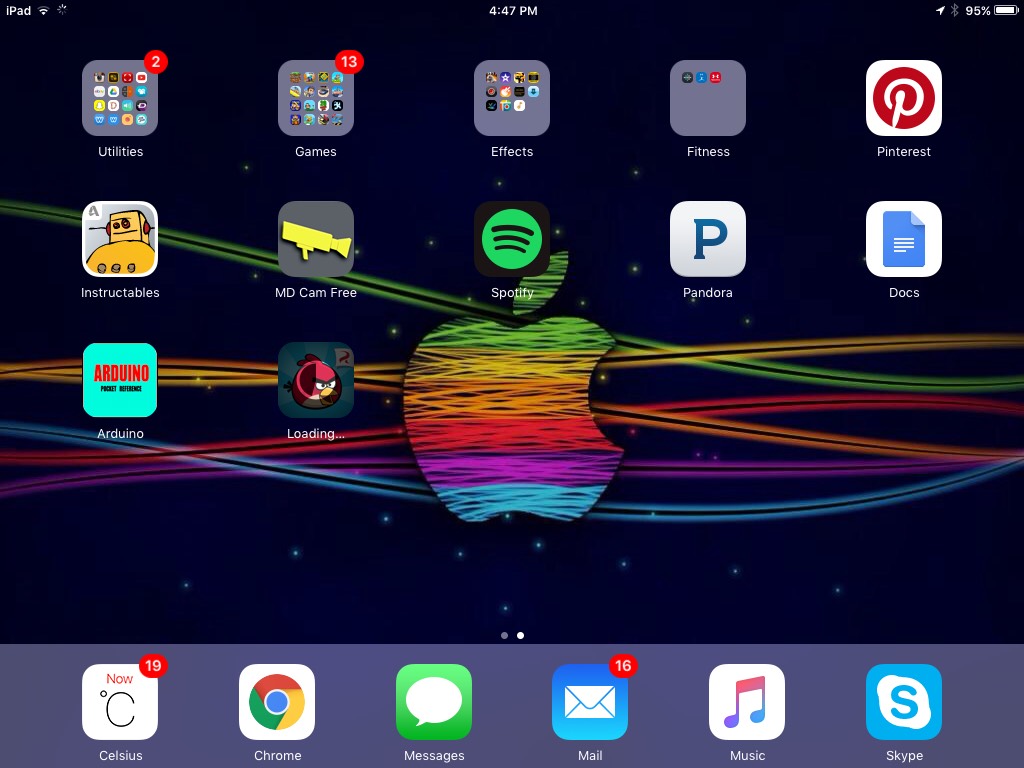
Task: Open the Games folder
Action: coord(316,98)
